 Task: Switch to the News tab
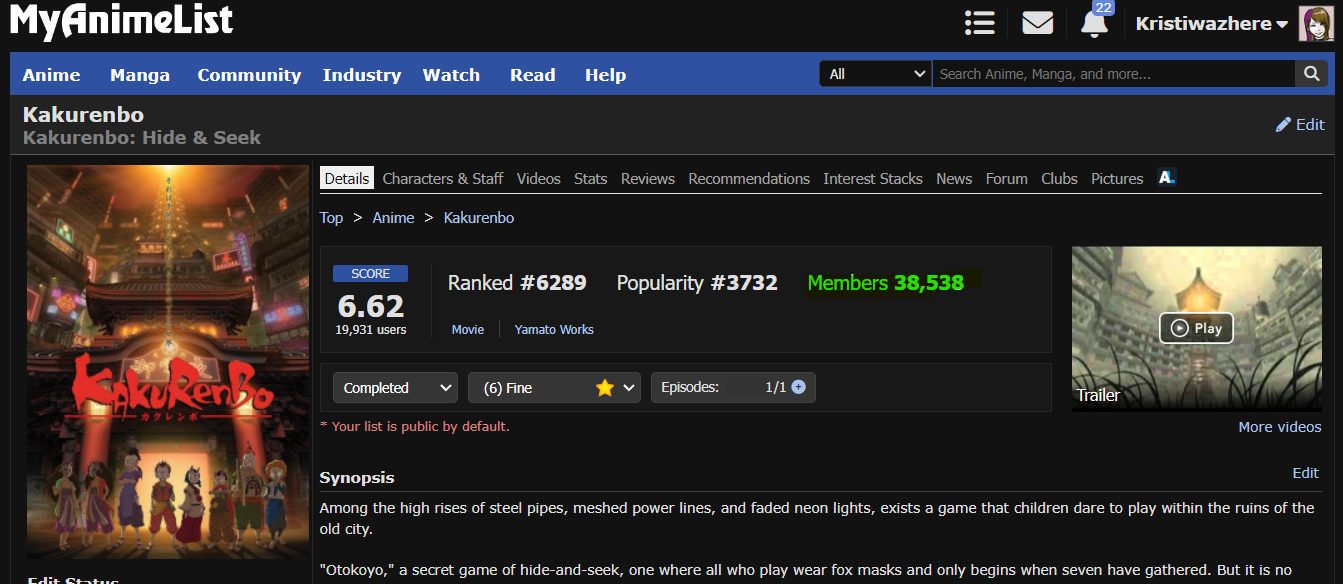coord(954,178)
